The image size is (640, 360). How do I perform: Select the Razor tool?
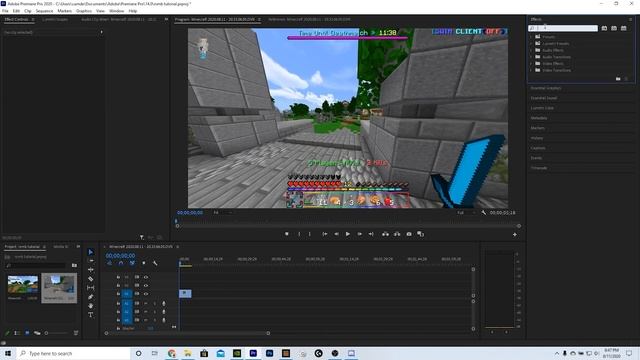coord(91,279)
